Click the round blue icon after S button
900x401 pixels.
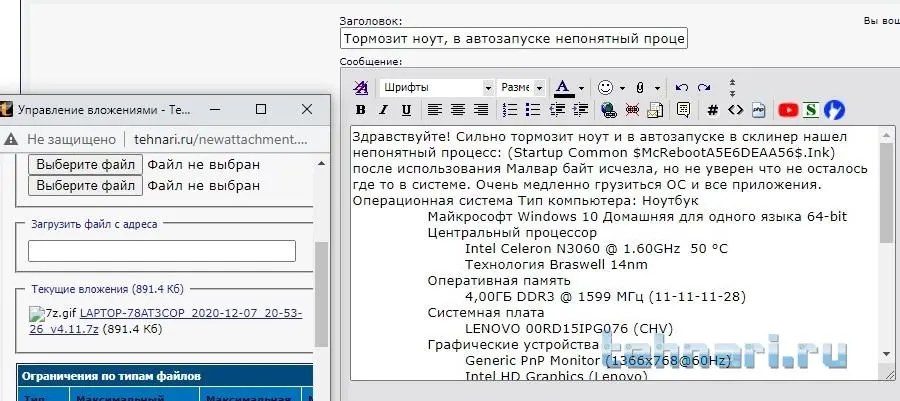pos(834,110)
